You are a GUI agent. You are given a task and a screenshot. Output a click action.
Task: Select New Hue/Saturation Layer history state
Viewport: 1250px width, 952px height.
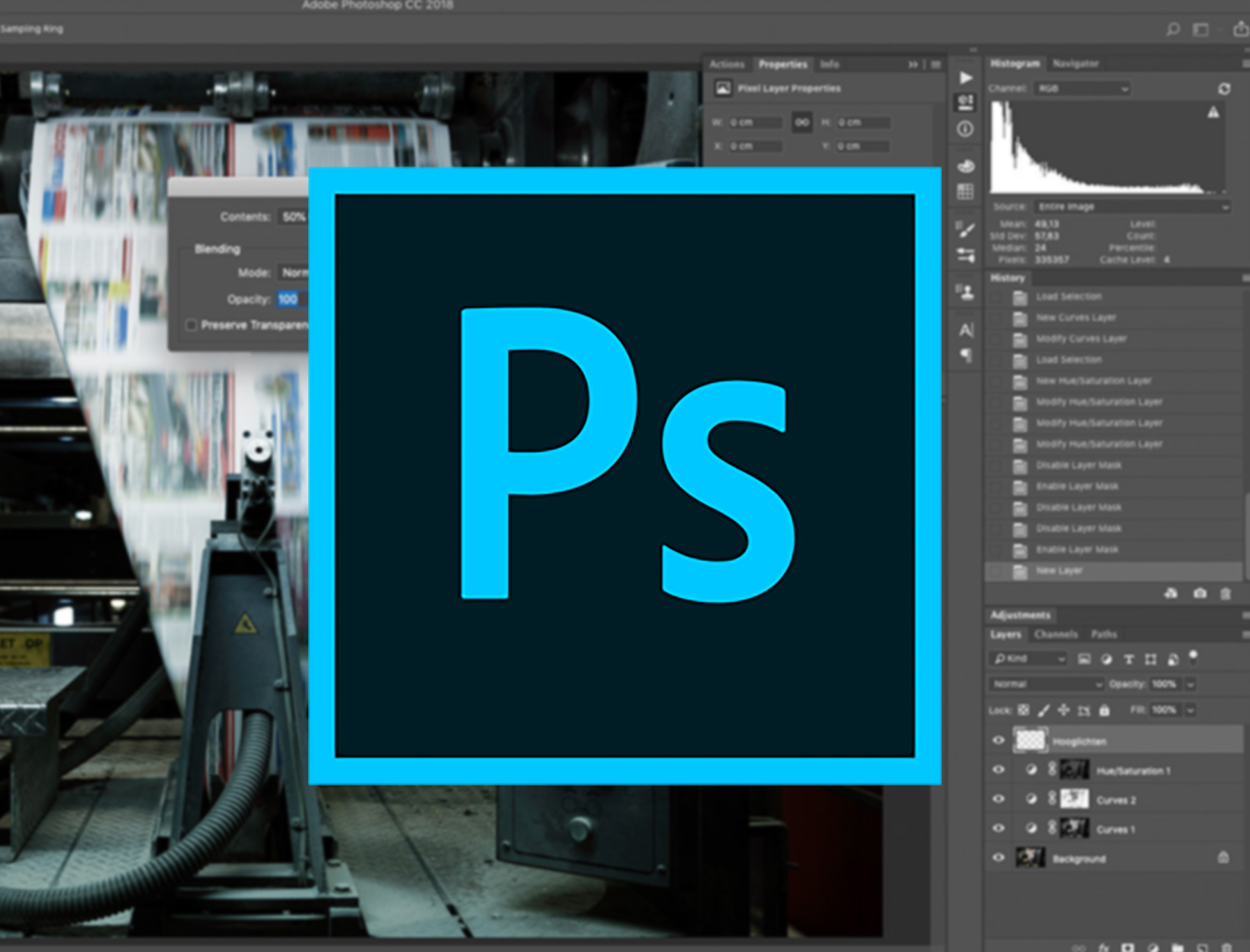[x=1115, y=381]
